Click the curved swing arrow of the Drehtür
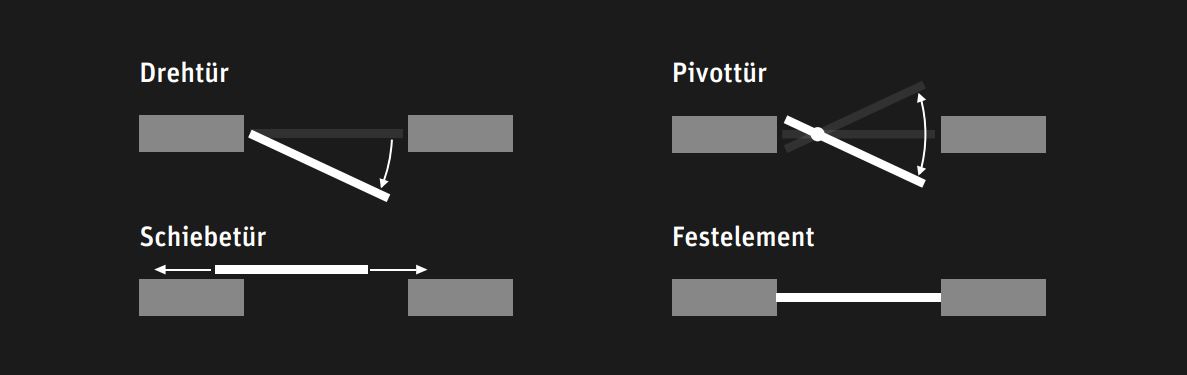 [388, 163]
